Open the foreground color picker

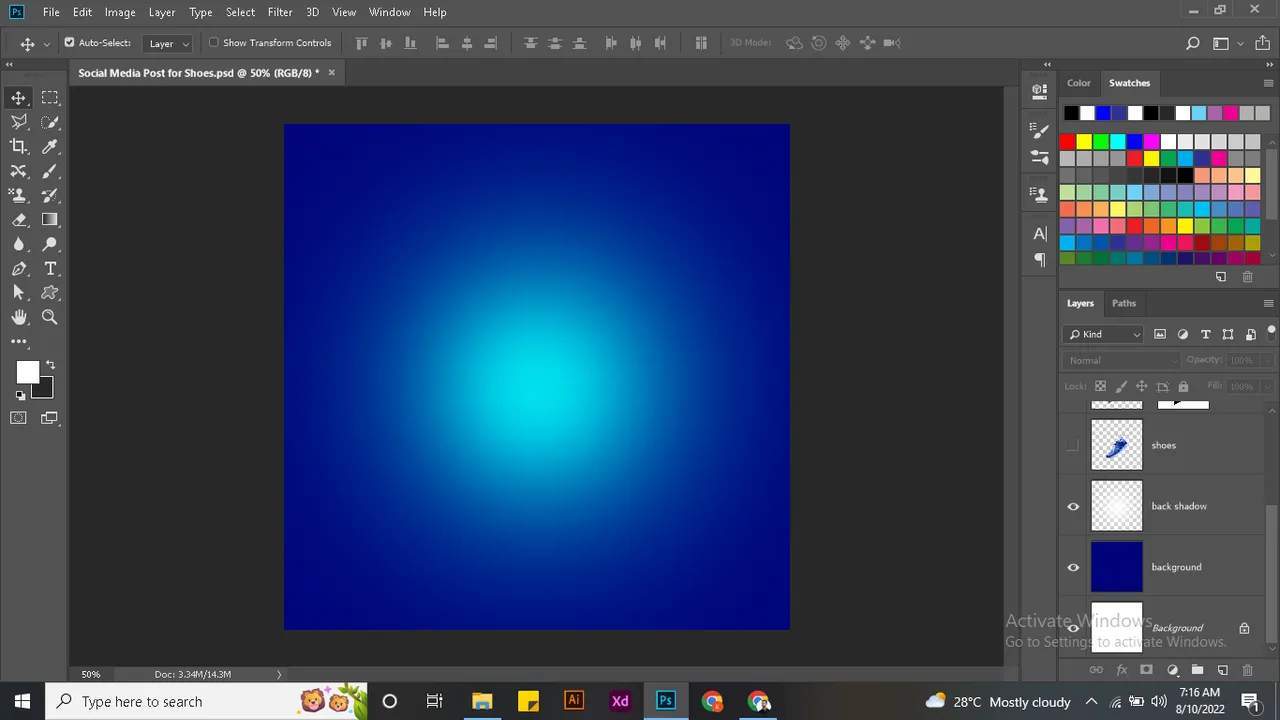click(x=25, y=371)
